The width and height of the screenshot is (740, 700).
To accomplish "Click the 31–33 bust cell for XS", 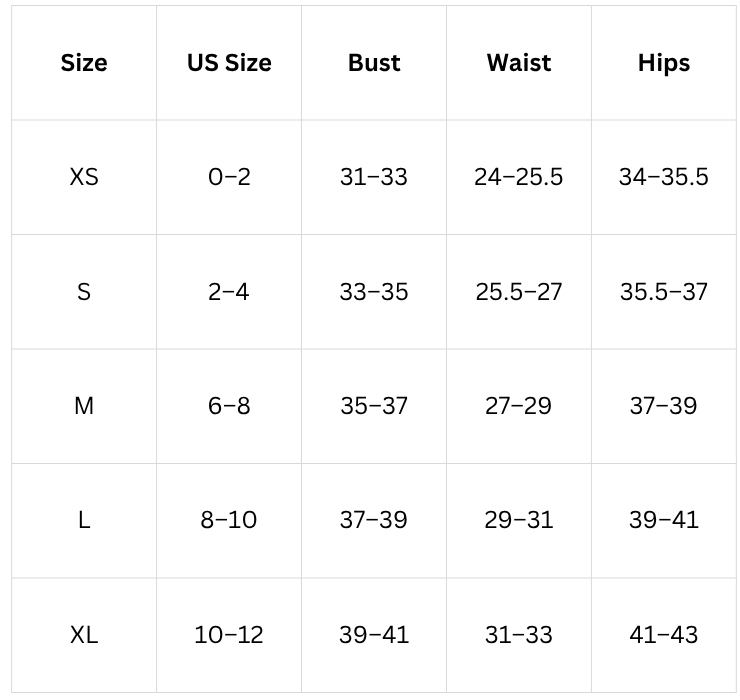I will click(x=374, y=177).
